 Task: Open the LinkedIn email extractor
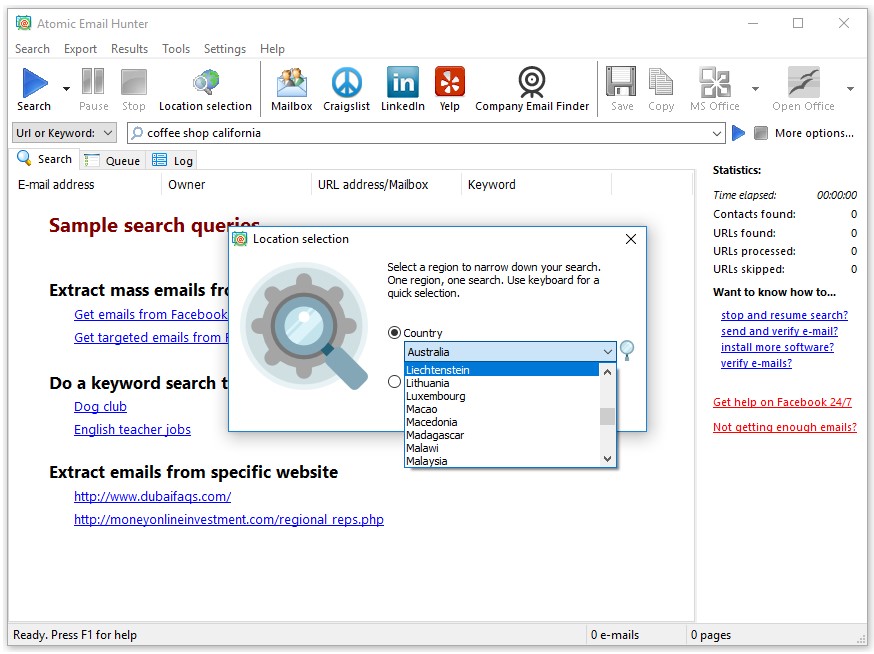click(x=402, y=88)
